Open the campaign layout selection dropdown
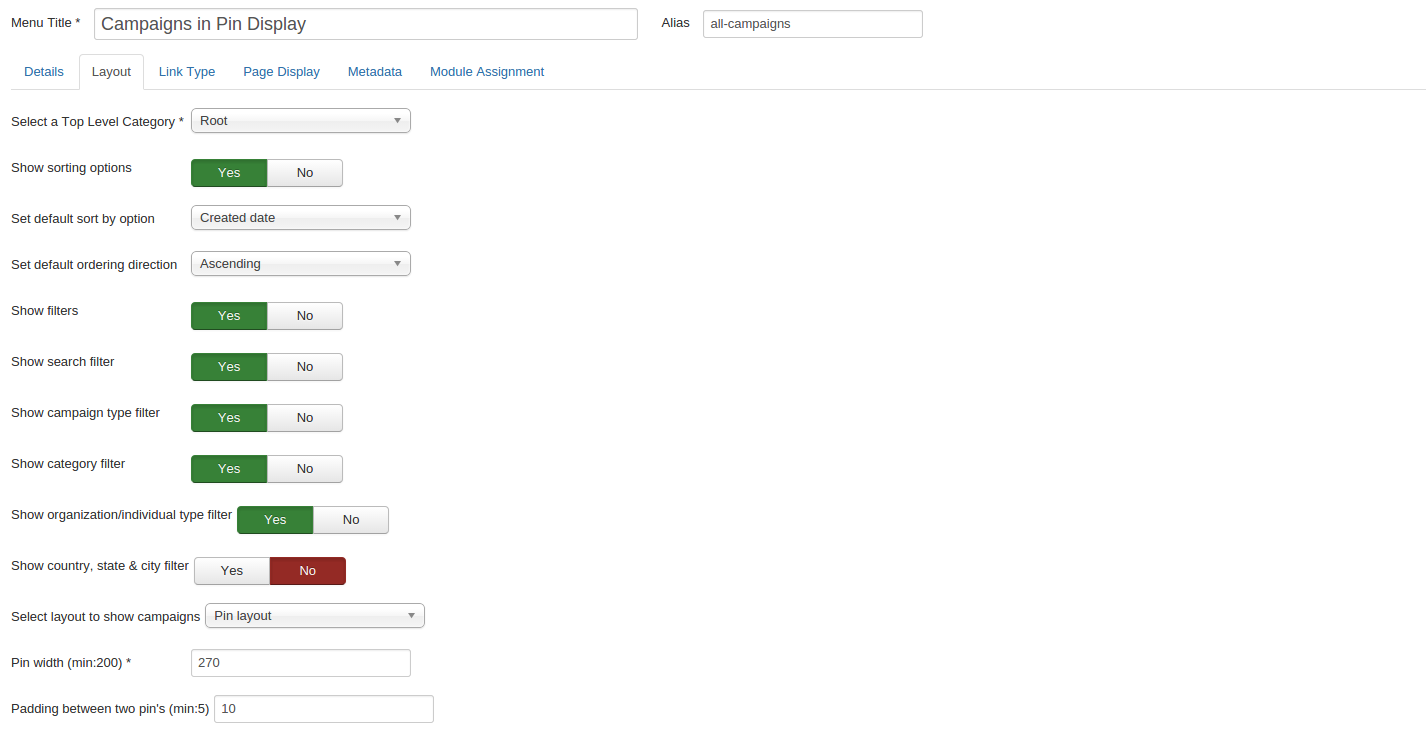 point(314,616)
